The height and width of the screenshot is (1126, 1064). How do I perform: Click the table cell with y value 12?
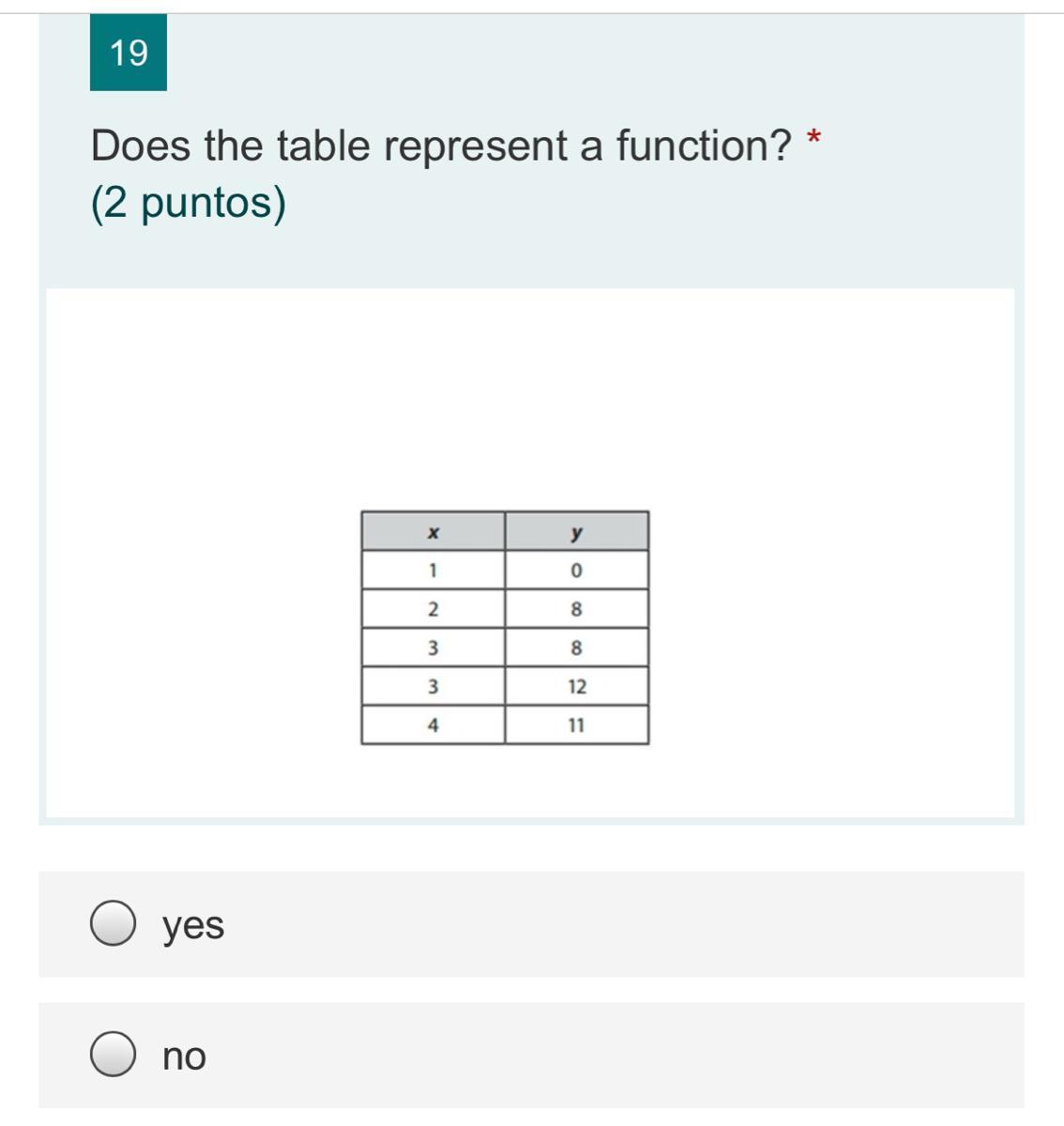576,687
